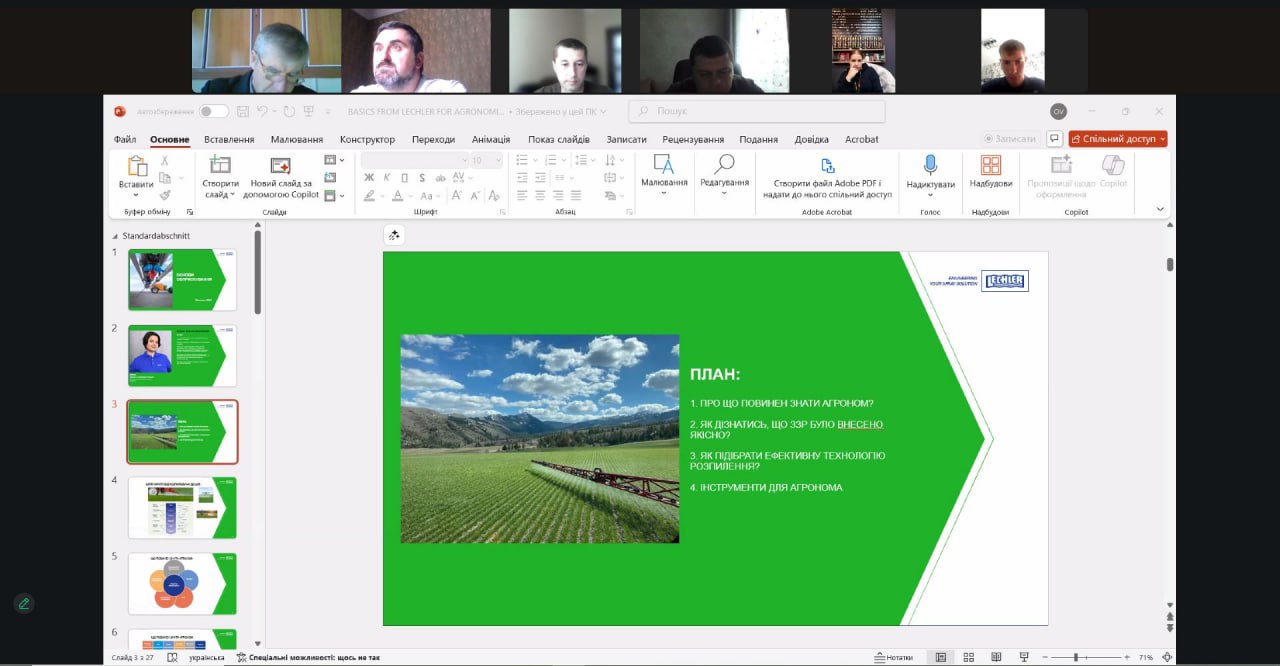Image resolution: width=1280 pixels, height=666 pixels.
Task: Switch to the Анімація (Animations) tab
Action: coord(491,139)
